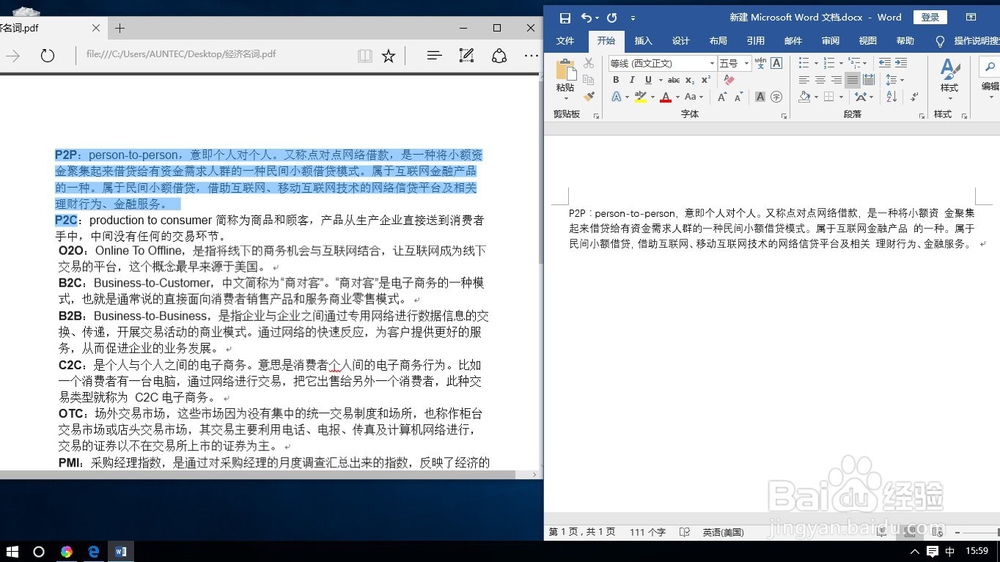
Task: Switch to the 布局 ribbon tab
Action: [x=718, y=41]
